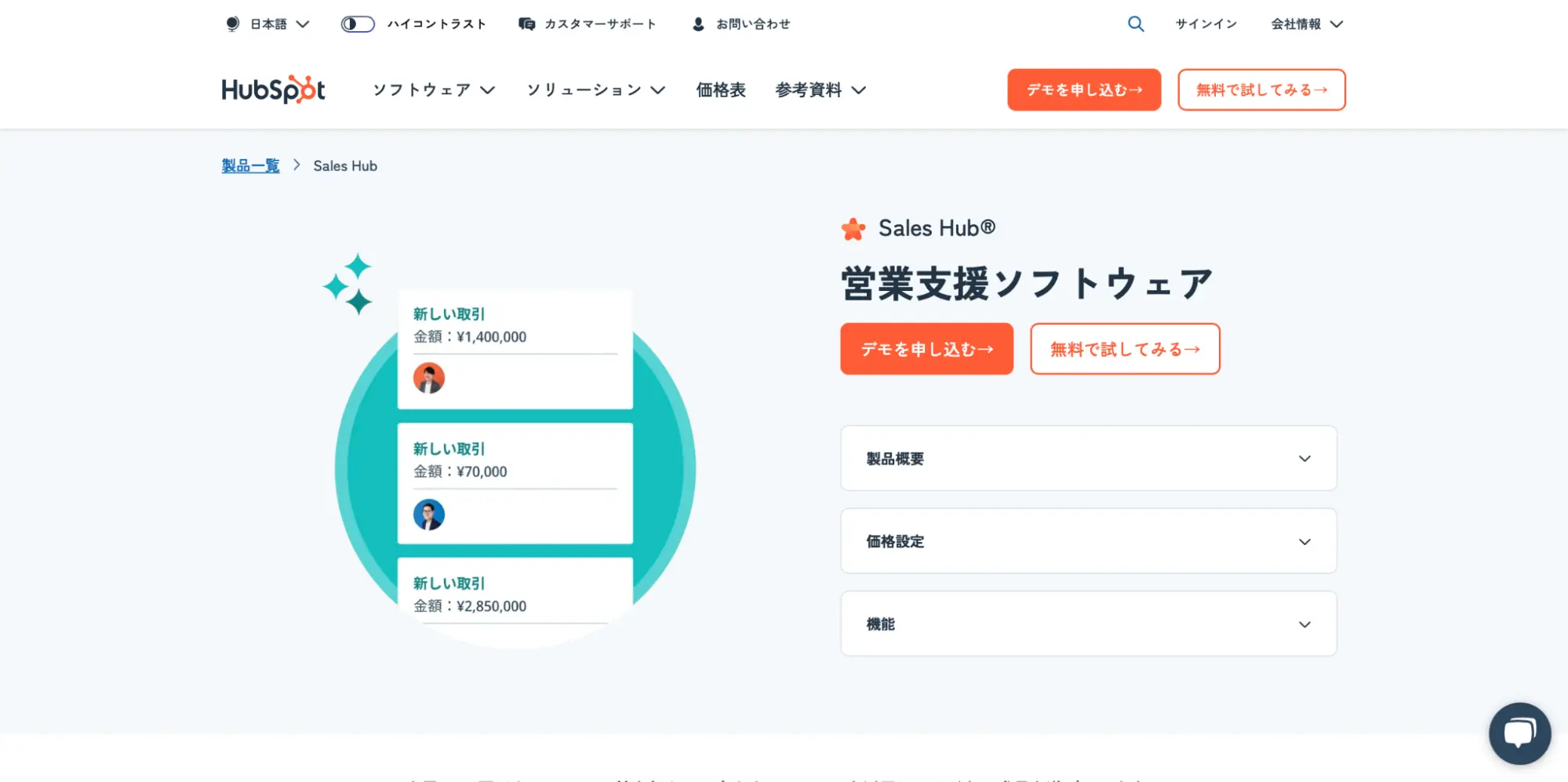The width and height of the screenshot is (1568, 782).
Task: Click hero 無料で試してみる button below heading
Action: [x=1125, y=349]
